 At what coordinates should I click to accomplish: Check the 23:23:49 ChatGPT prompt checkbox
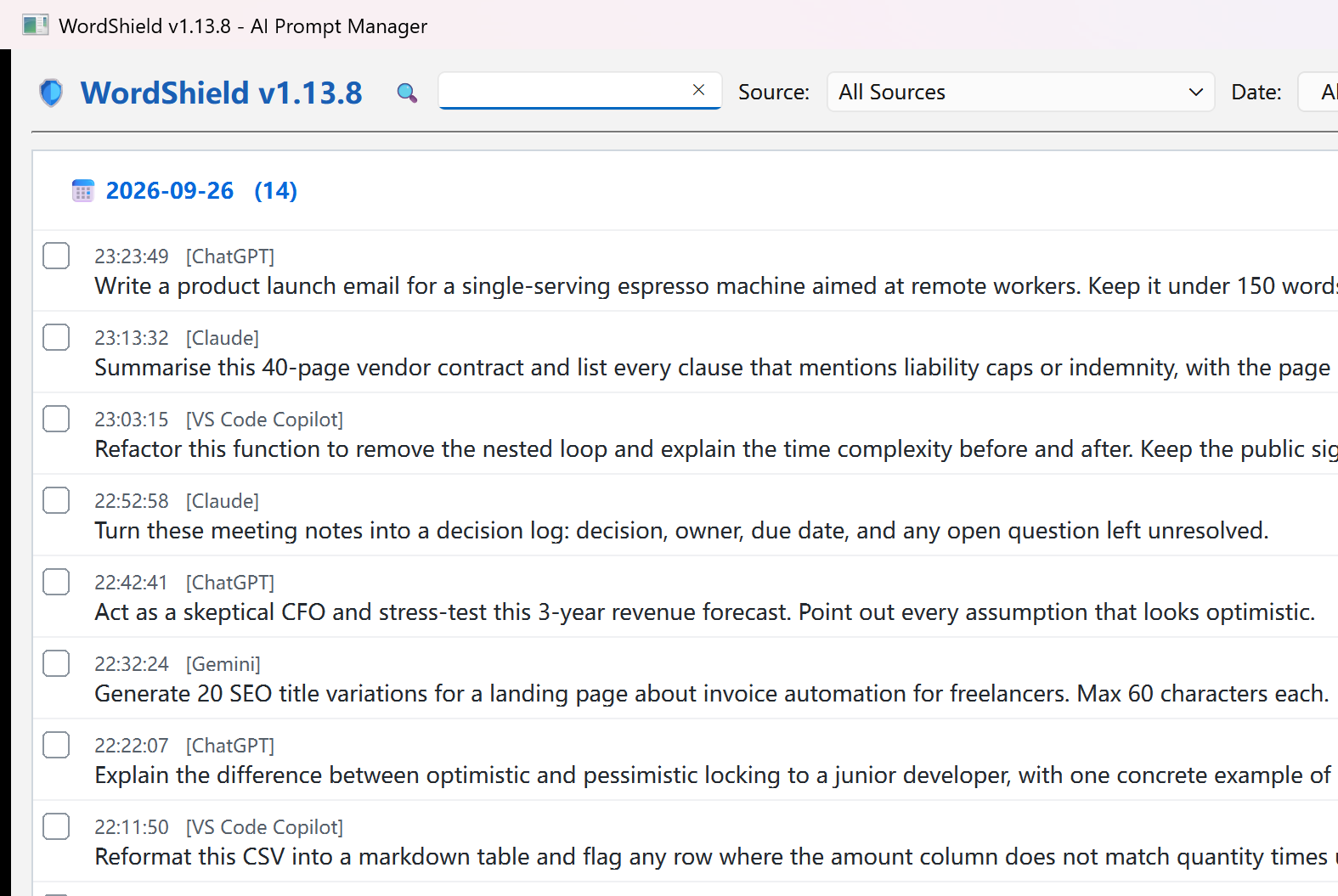coord(56,256)
